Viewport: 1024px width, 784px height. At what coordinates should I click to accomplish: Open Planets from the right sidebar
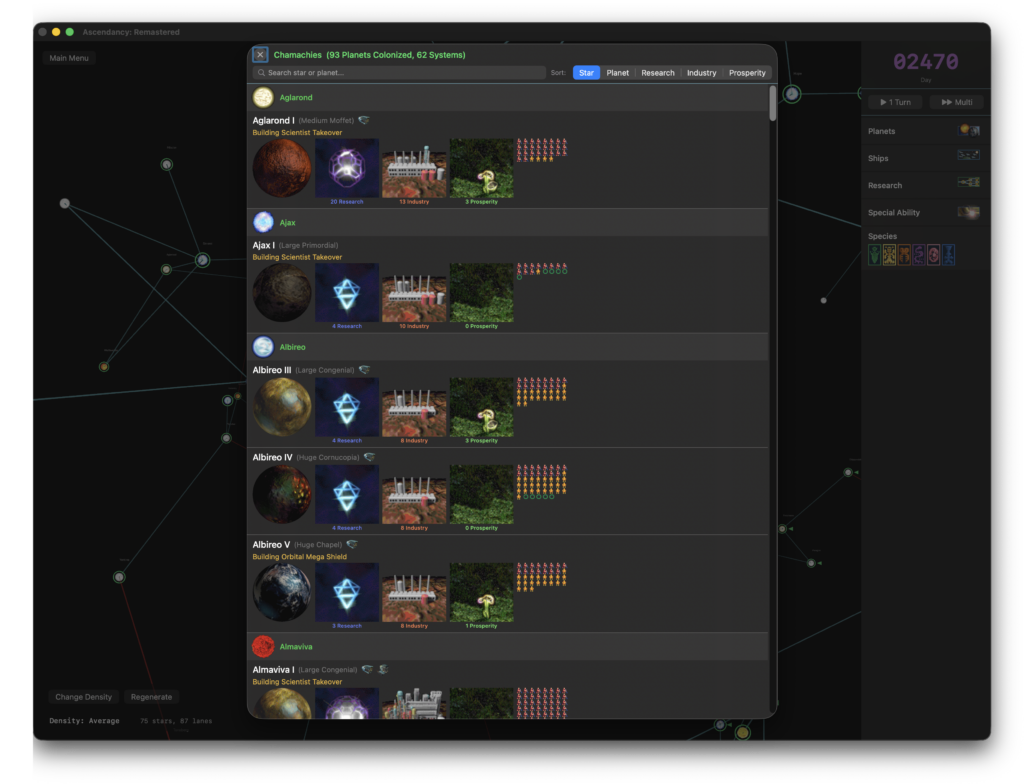(x=925, y=131)
